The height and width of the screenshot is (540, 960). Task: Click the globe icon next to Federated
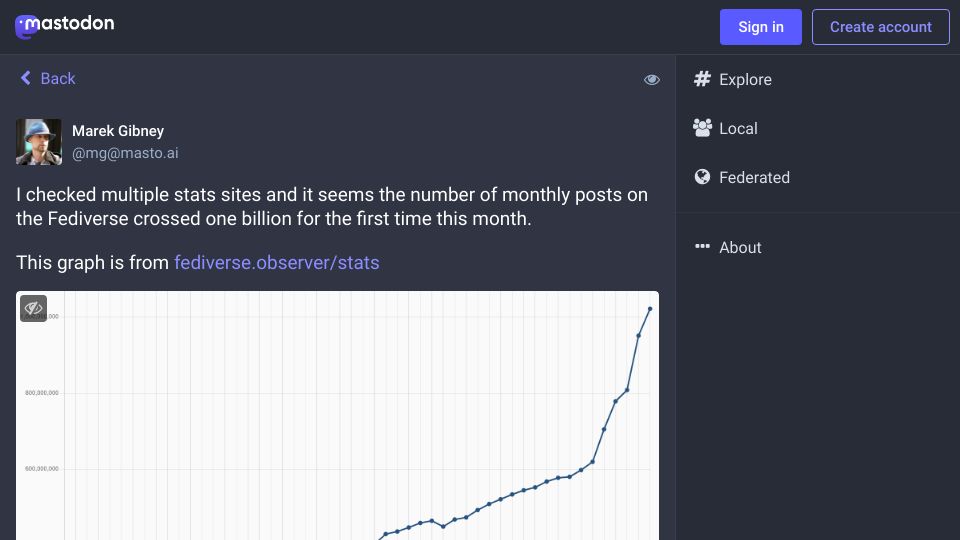pyautogui.click(x=702, y=177)
